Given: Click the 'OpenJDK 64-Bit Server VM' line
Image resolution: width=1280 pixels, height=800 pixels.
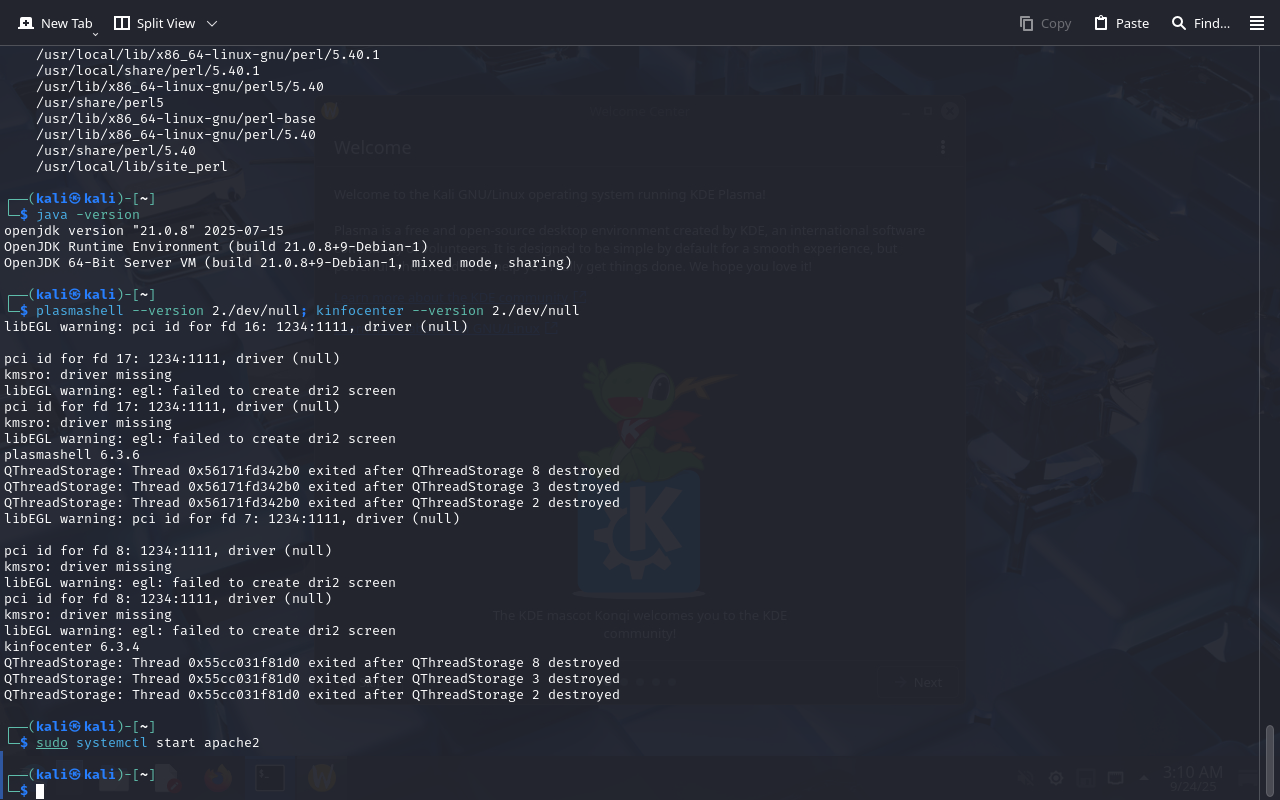Looking at the screenshot, I should 288,263.
